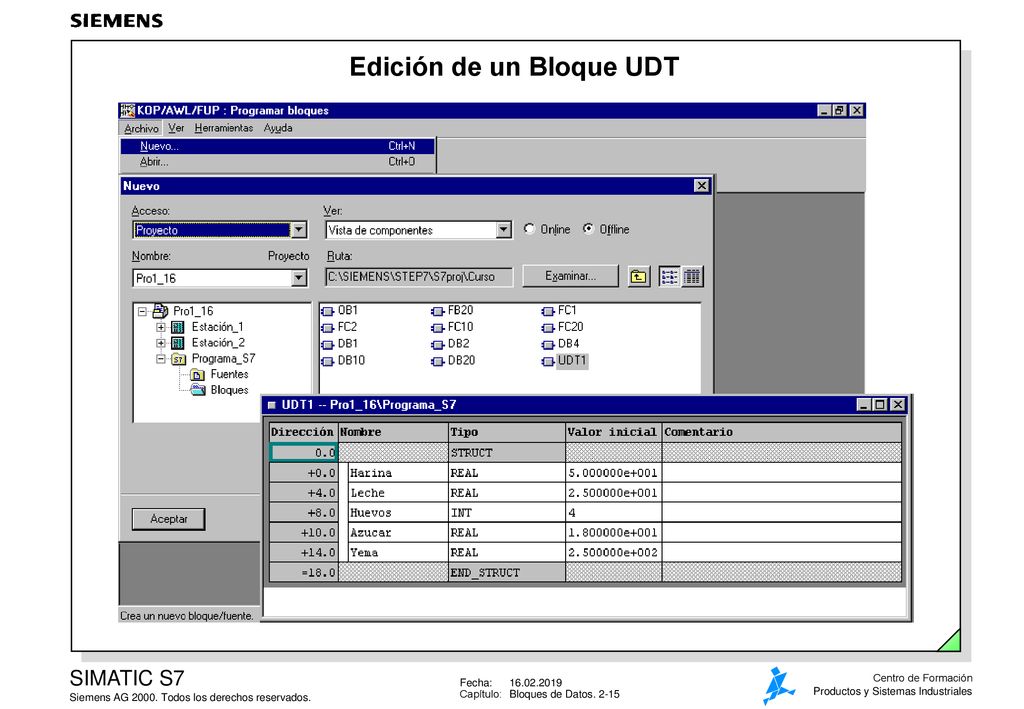
Task: Click the initial value 5.000000e+001
Action: 613,473
